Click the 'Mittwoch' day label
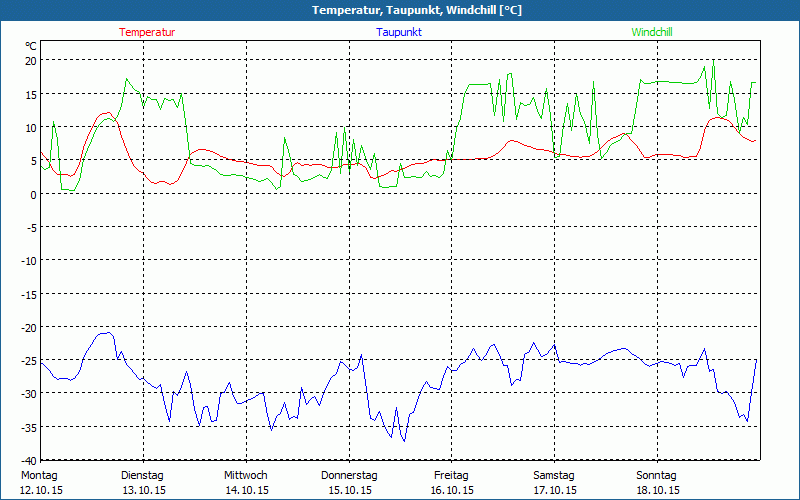 pos(245,476)
